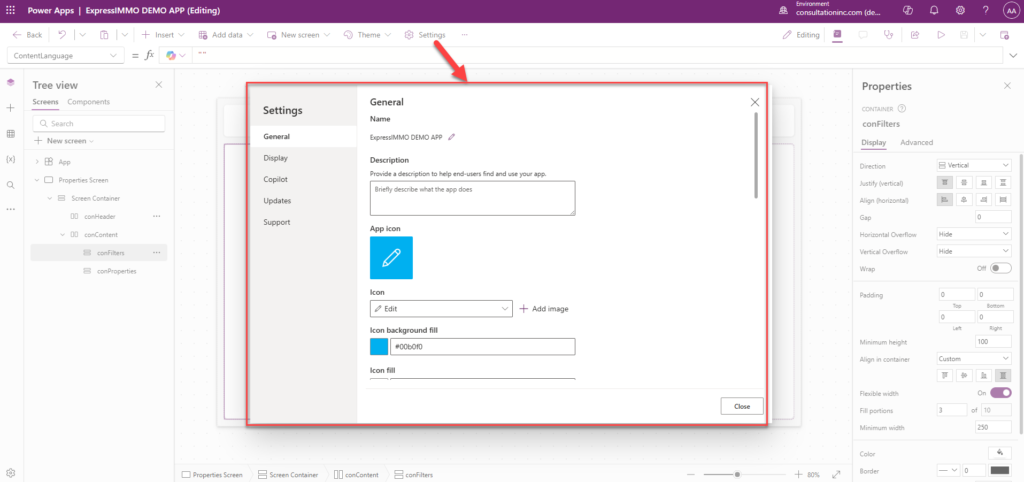Viewport: 1024px width, 482px height.
Task: Click the Undo icon in the toolbar
Action: coord(62,35)
